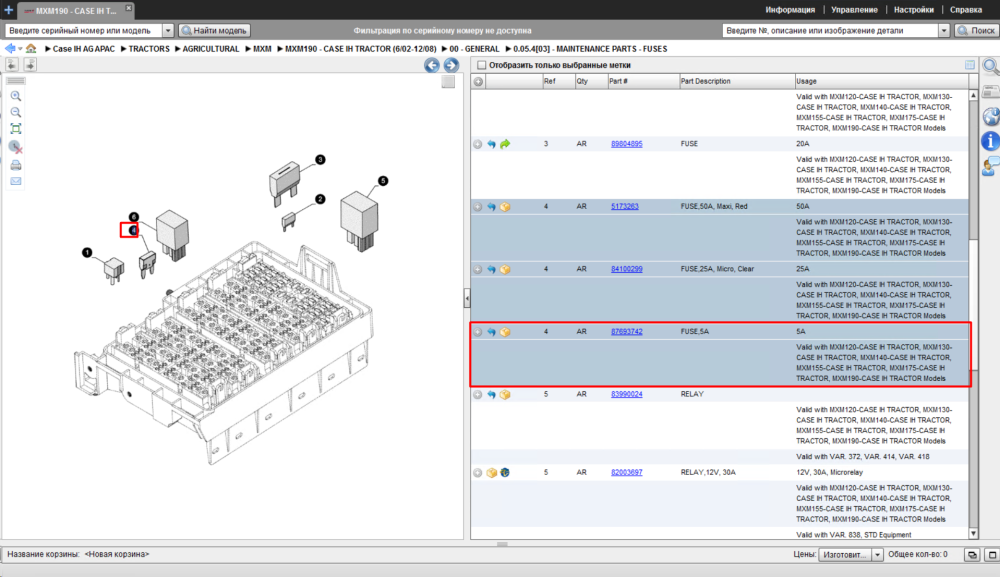The height and width of the screenshot is (577, 1000).
Task: Go back with blue breadcrumb arrow
Action: [10, 48]
